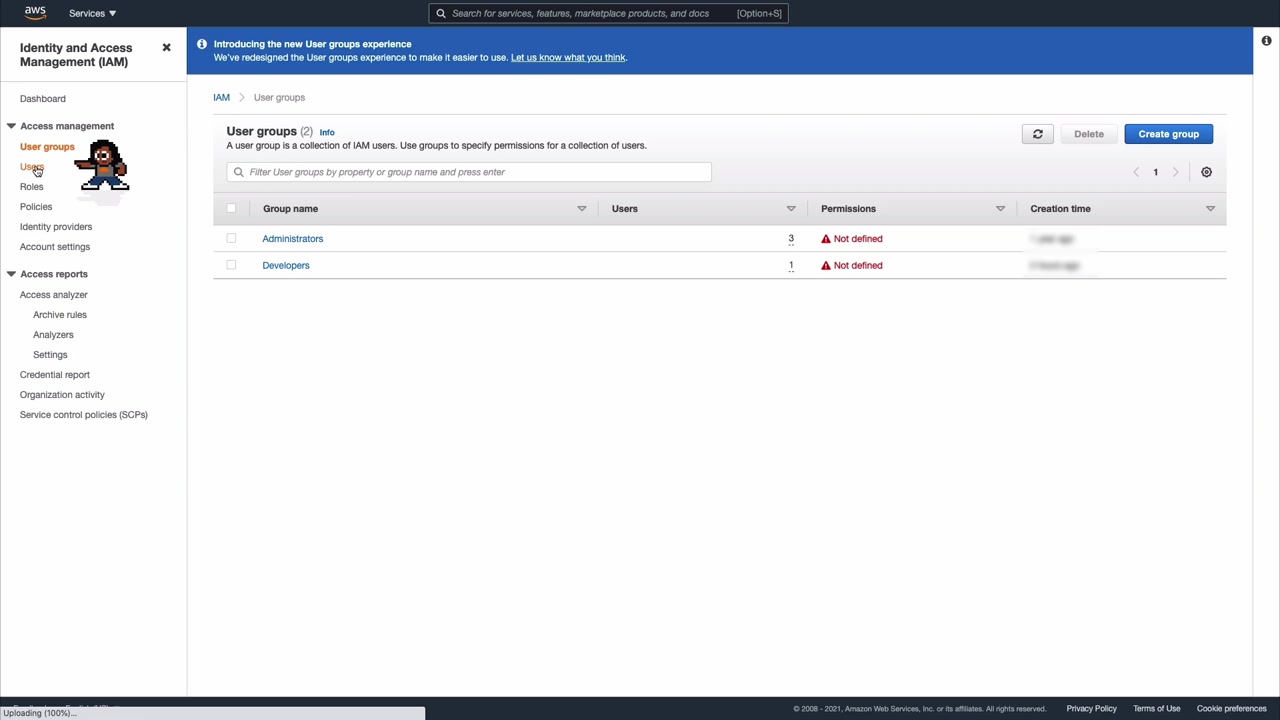Click the Delete button
This screenshot has height=720, width=1280.
[x=1089, y=134]
